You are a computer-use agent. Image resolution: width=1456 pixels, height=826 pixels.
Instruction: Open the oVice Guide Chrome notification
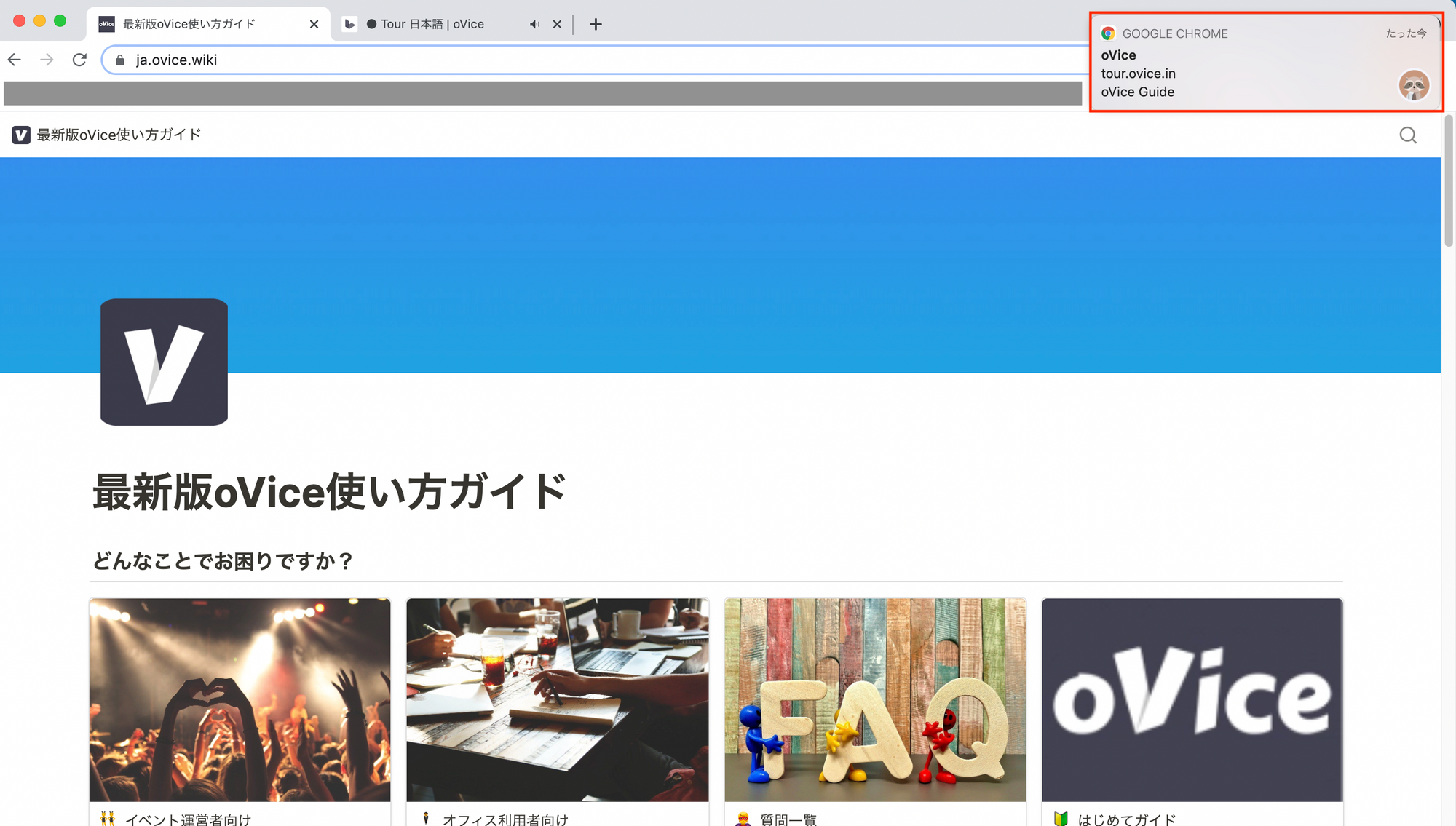[1266, 63]
